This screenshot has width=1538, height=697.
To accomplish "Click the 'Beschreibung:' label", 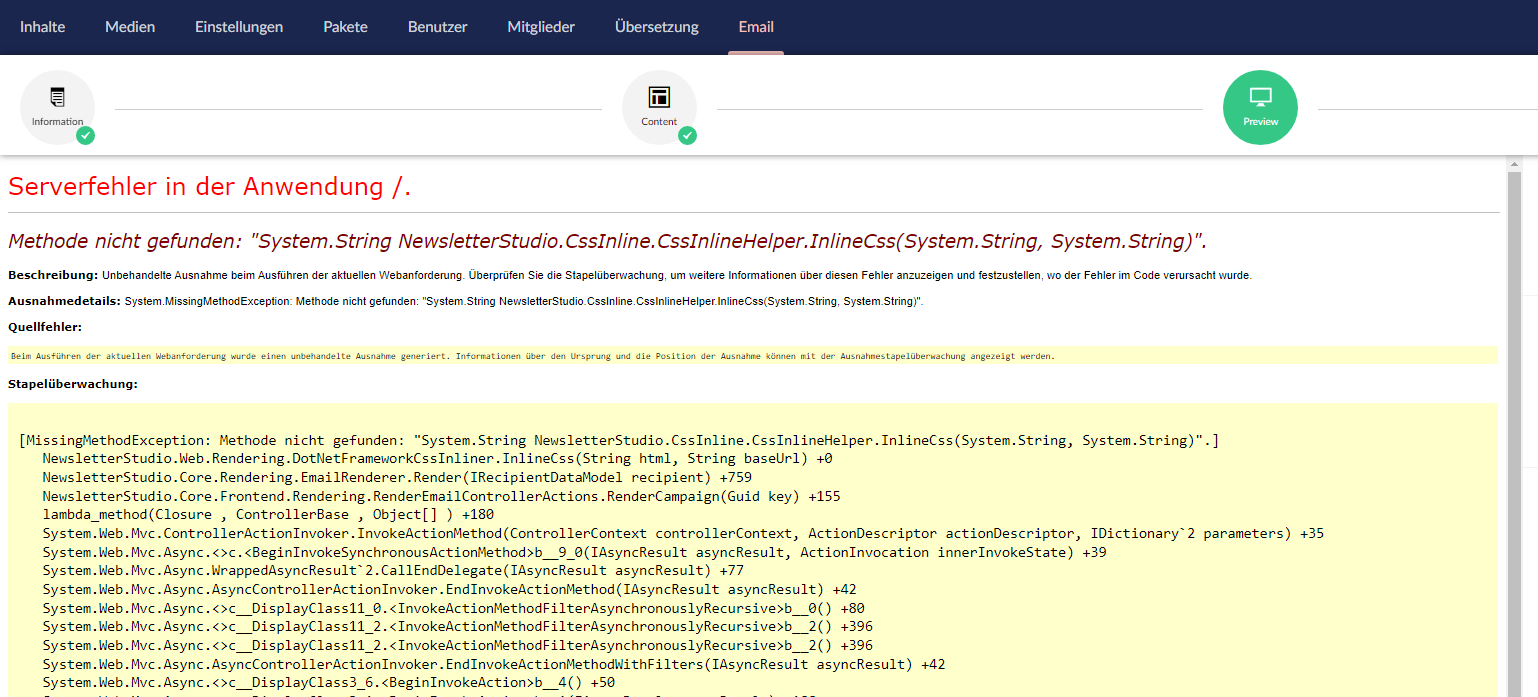I will point(53,275).
